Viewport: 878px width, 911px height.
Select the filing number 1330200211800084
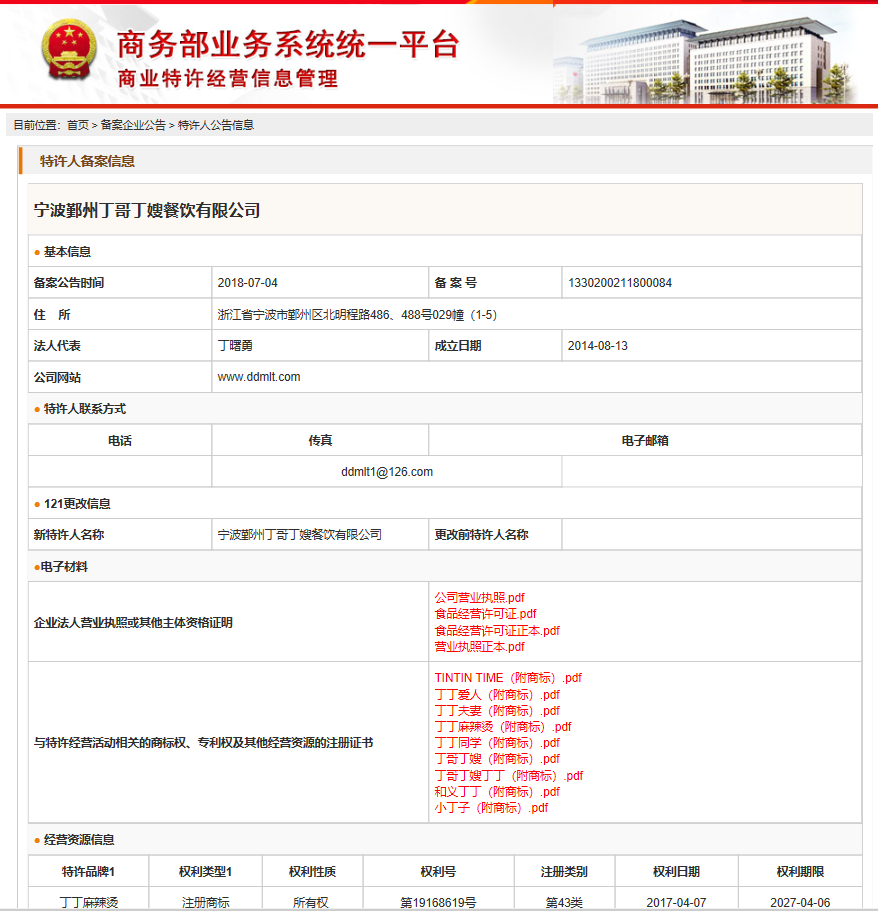coord(619,283)
